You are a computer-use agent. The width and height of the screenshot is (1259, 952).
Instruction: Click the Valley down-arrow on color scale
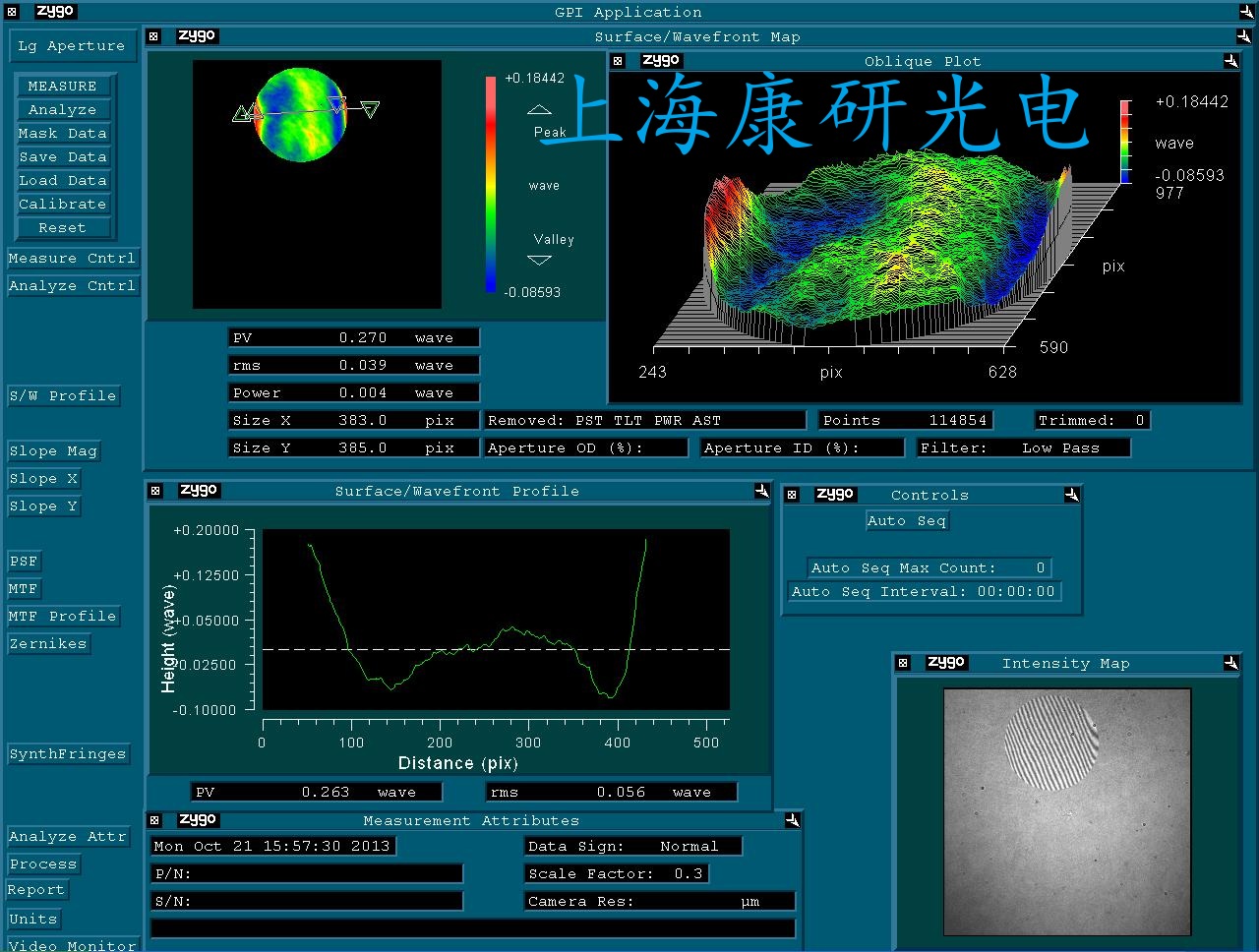[539, 261]
